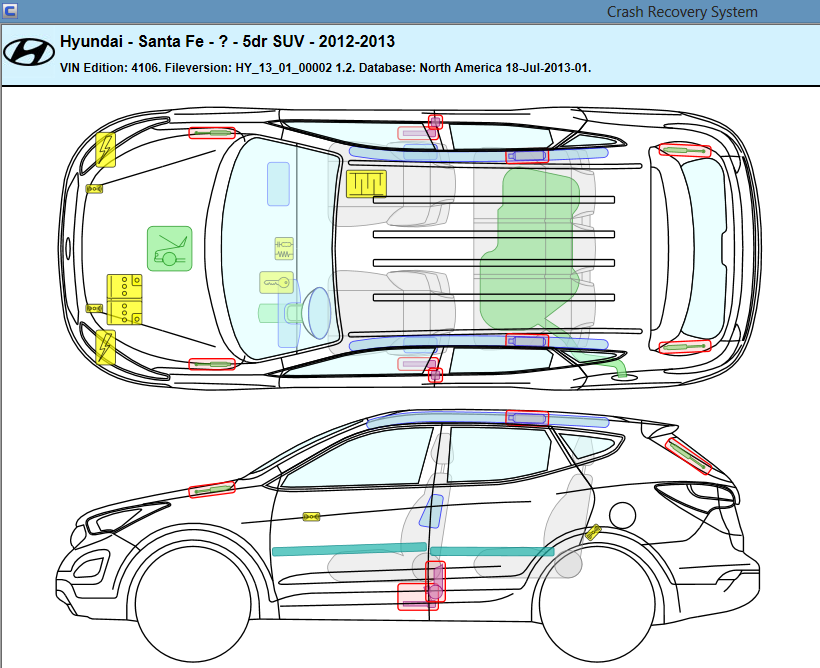Select the front door teal reinforcement beam
The image size is (820, 668).
tap(349, 550)
